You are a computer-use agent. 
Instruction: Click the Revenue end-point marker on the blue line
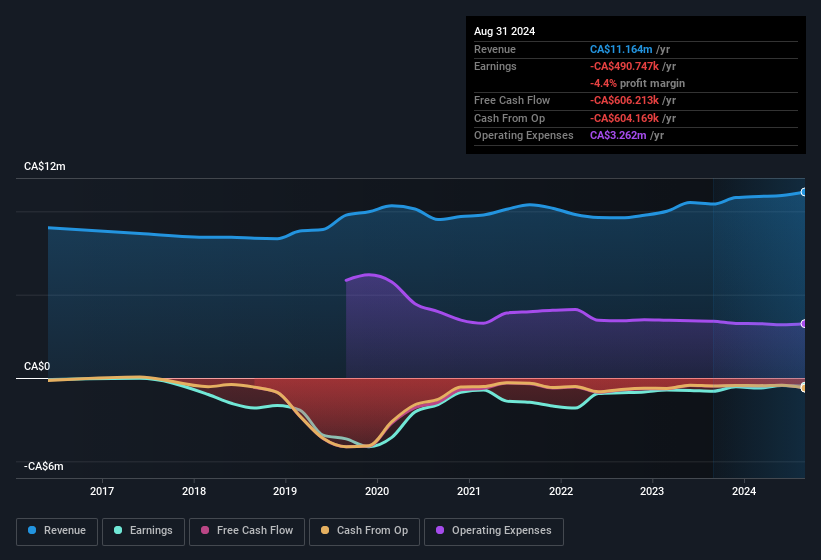(x=804, y=192)
